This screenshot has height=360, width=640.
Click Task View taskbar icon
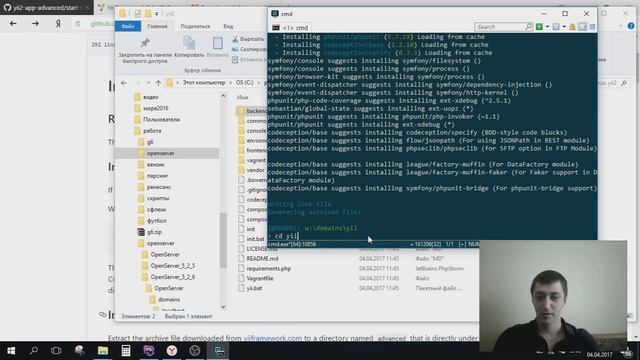[x=56, y=351]
